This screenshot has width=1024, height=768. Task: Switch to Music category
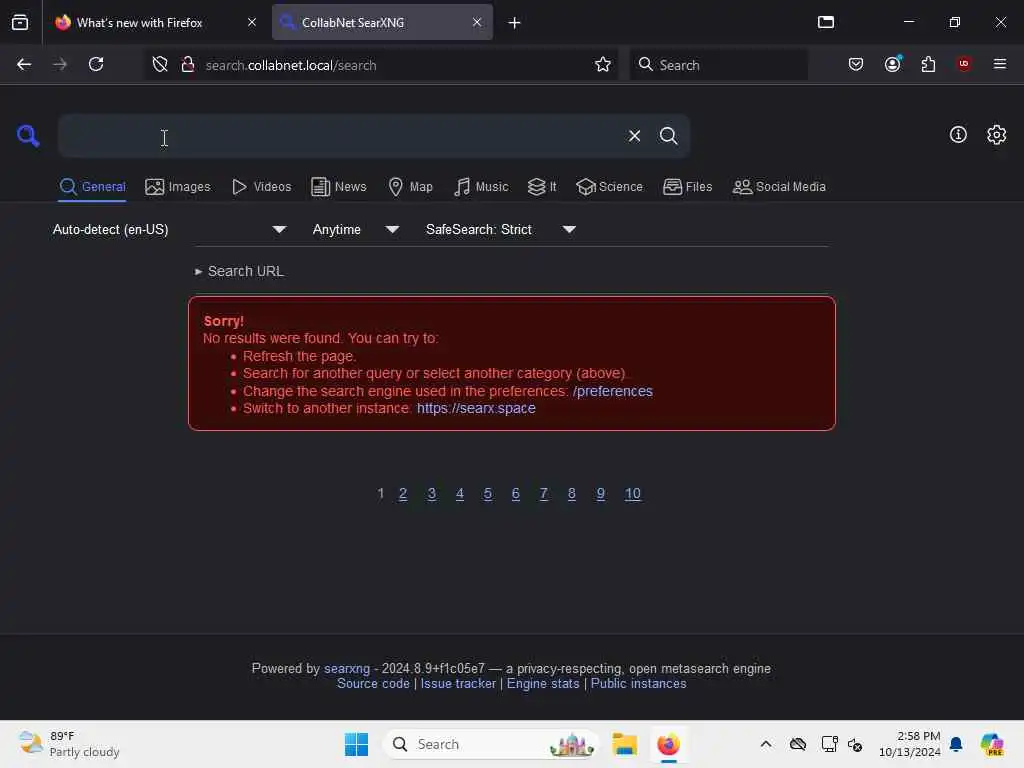pos(481,187)
